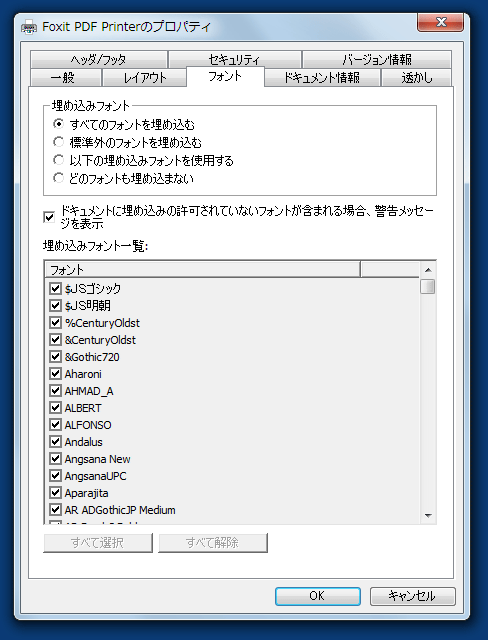Close the Foxit PDF Printer properties dialog
The height and width of the screenshot is (640, 488).
440,22
